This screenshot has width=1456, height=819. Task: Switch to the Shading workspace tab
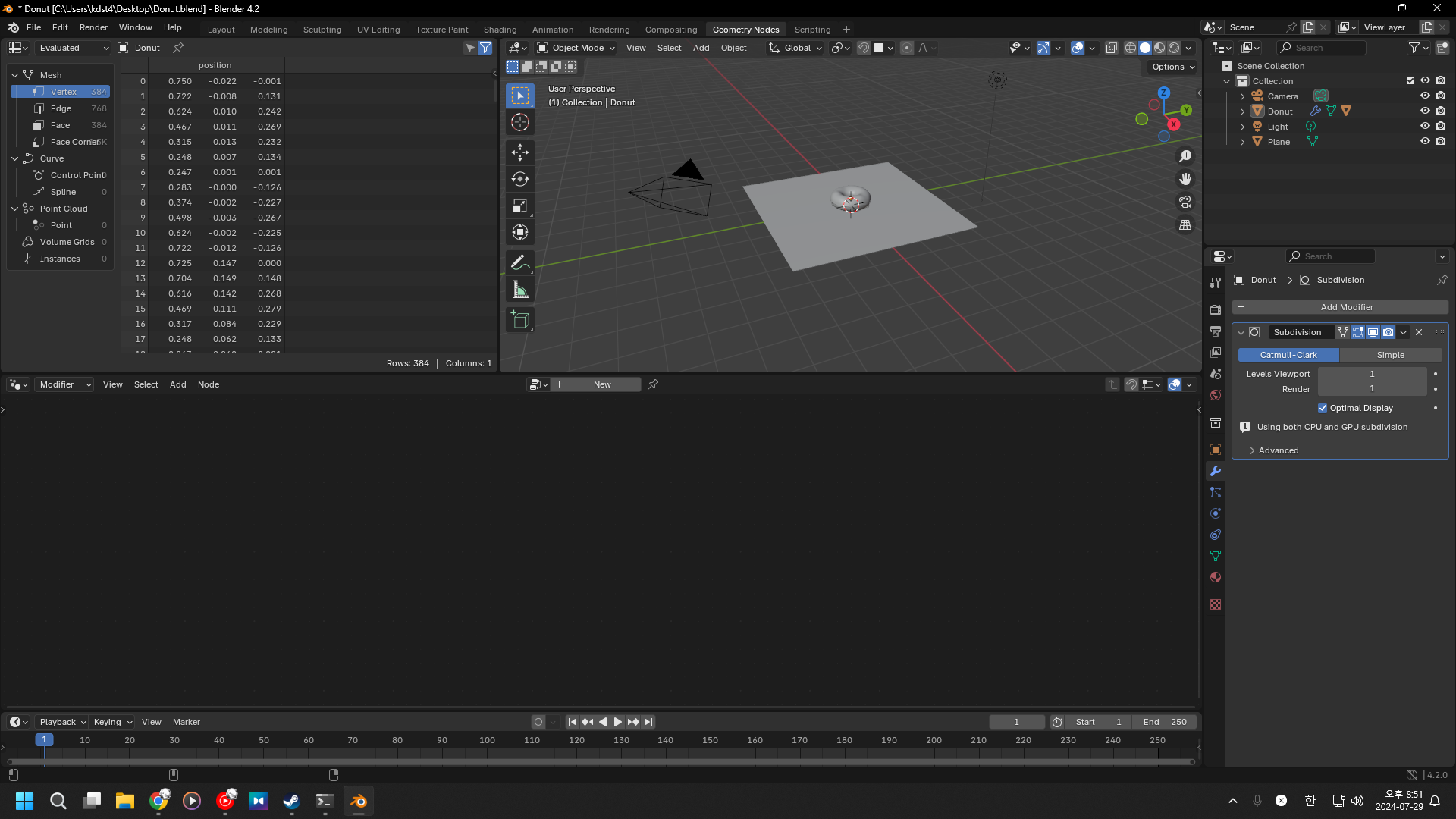pos(500,30)
